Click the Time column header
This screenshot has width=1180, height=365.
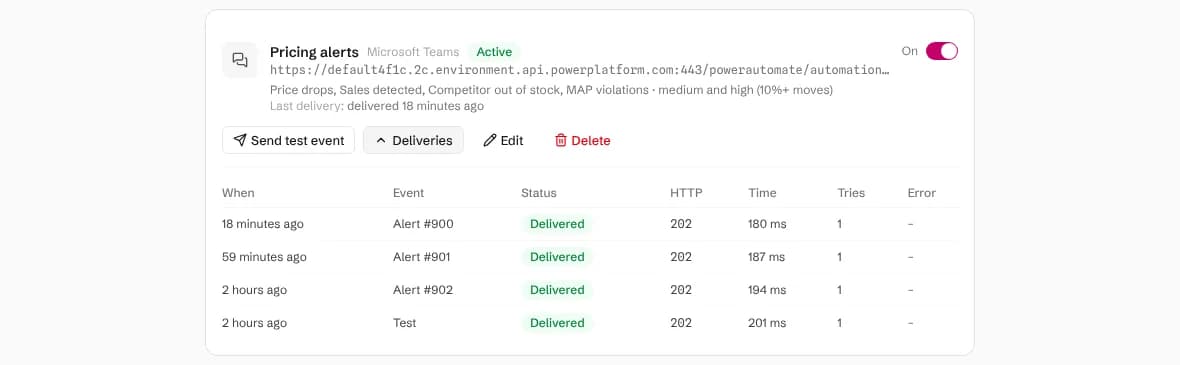[x=762, y=193]
